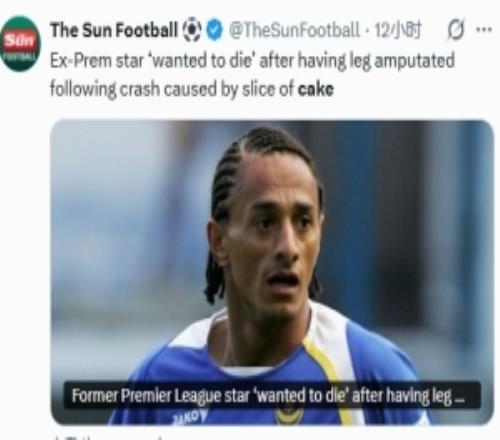500x440 pixels.
Task: Open The Sun Football account name
Action: (114, 30)
